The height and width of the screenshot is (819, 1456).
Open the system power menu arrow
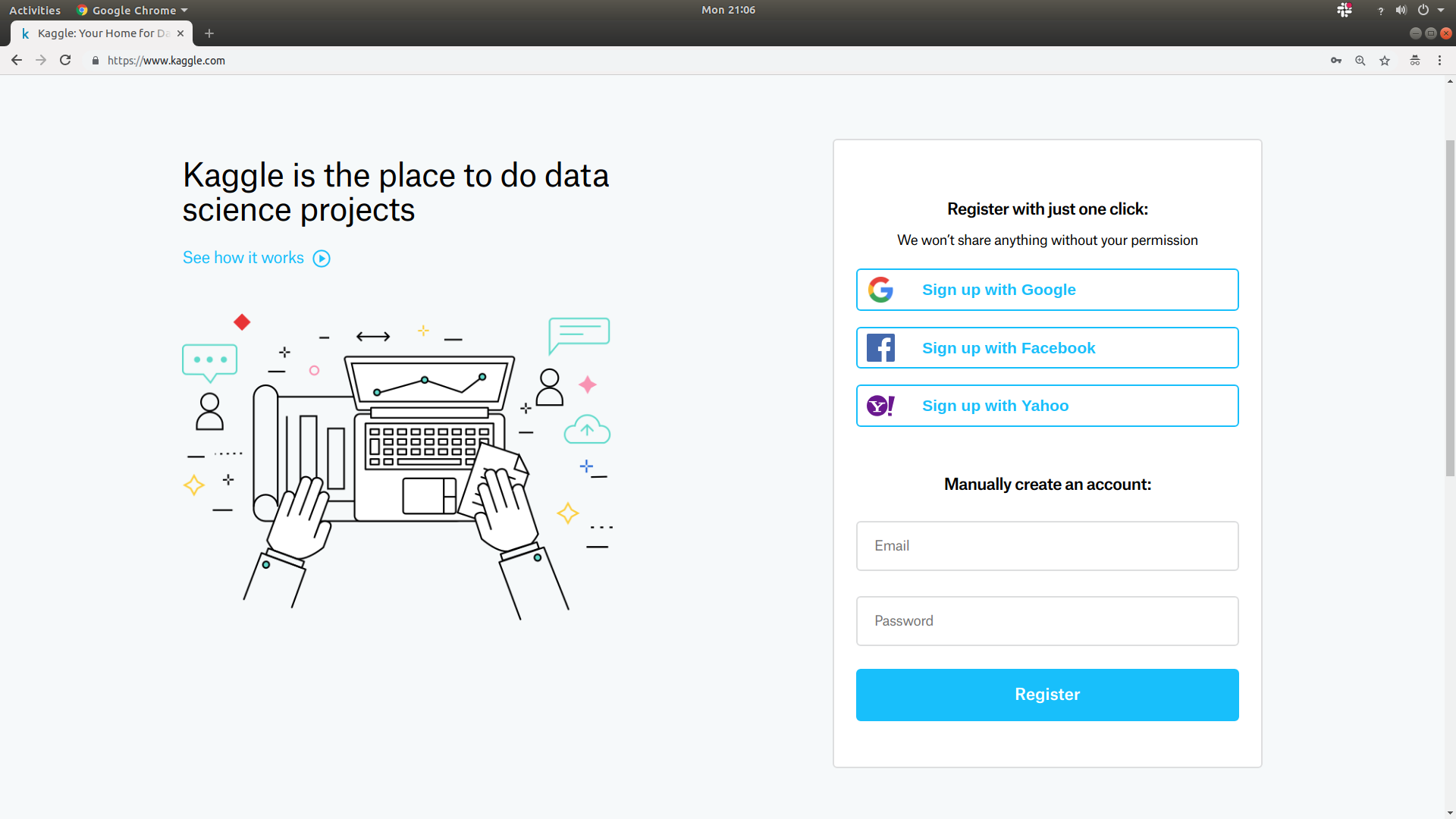click(1441, 10)
